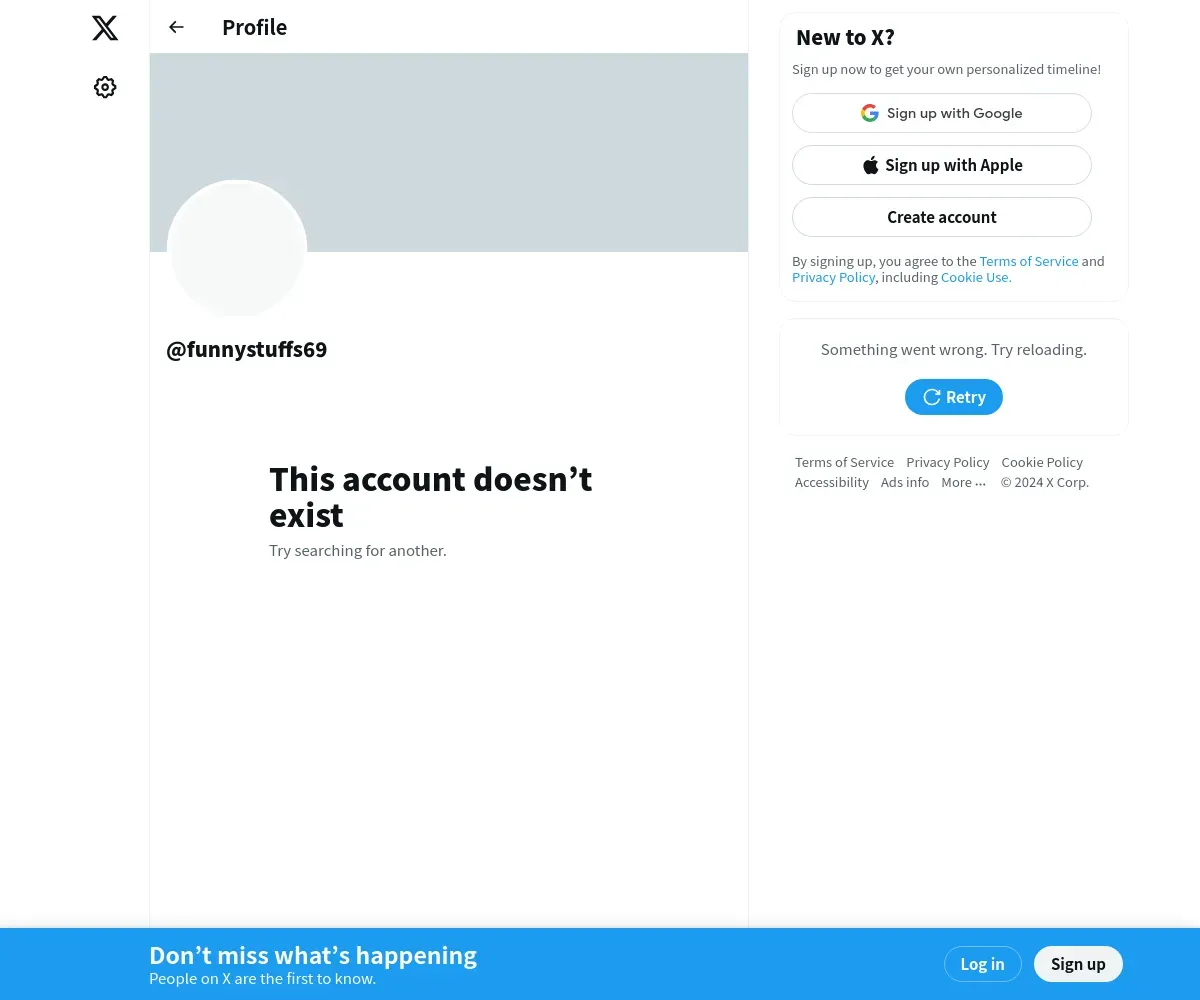Open the Ads info footer link
This screenshot has width=1200, height=1000.
905,482
